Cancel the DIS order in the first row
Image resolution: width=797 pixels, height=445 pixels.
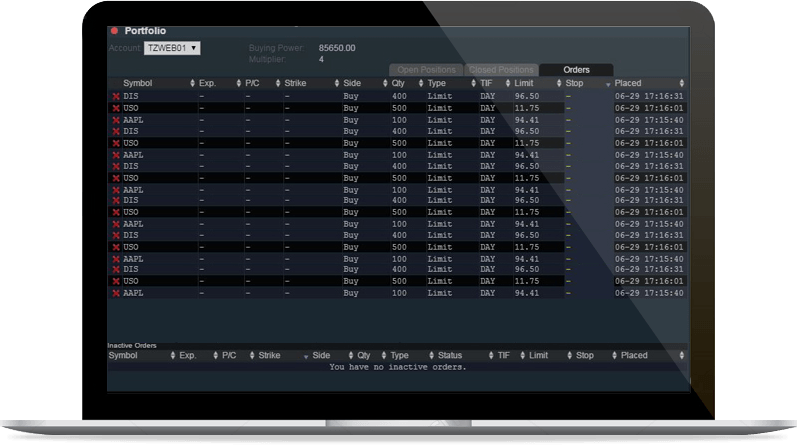pyautogui.click(x=116, y=96)
